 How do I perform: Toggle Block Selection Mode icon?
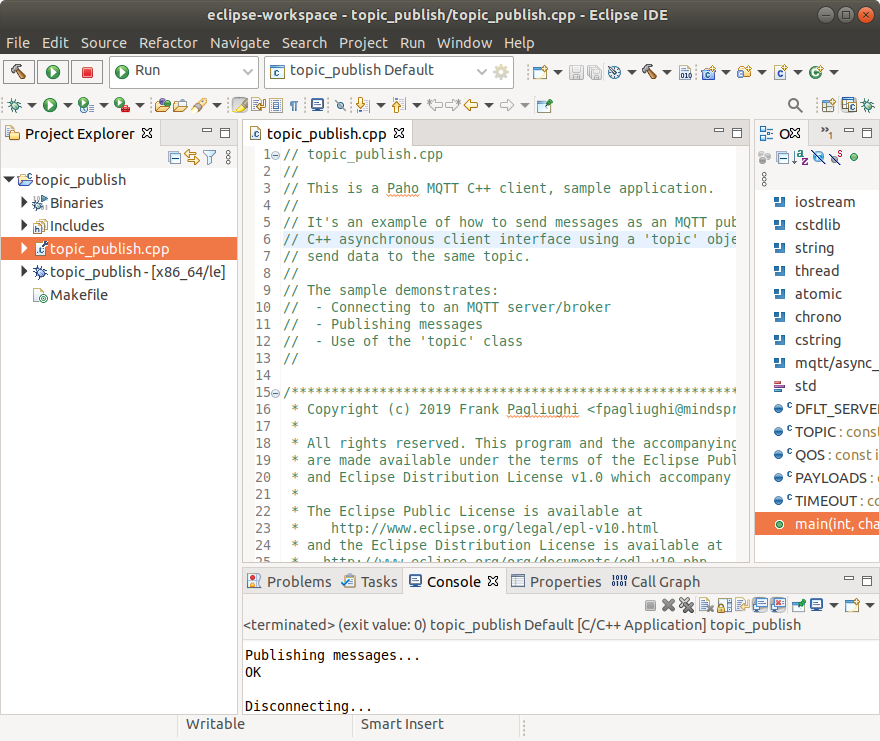[x=276, y=105]
